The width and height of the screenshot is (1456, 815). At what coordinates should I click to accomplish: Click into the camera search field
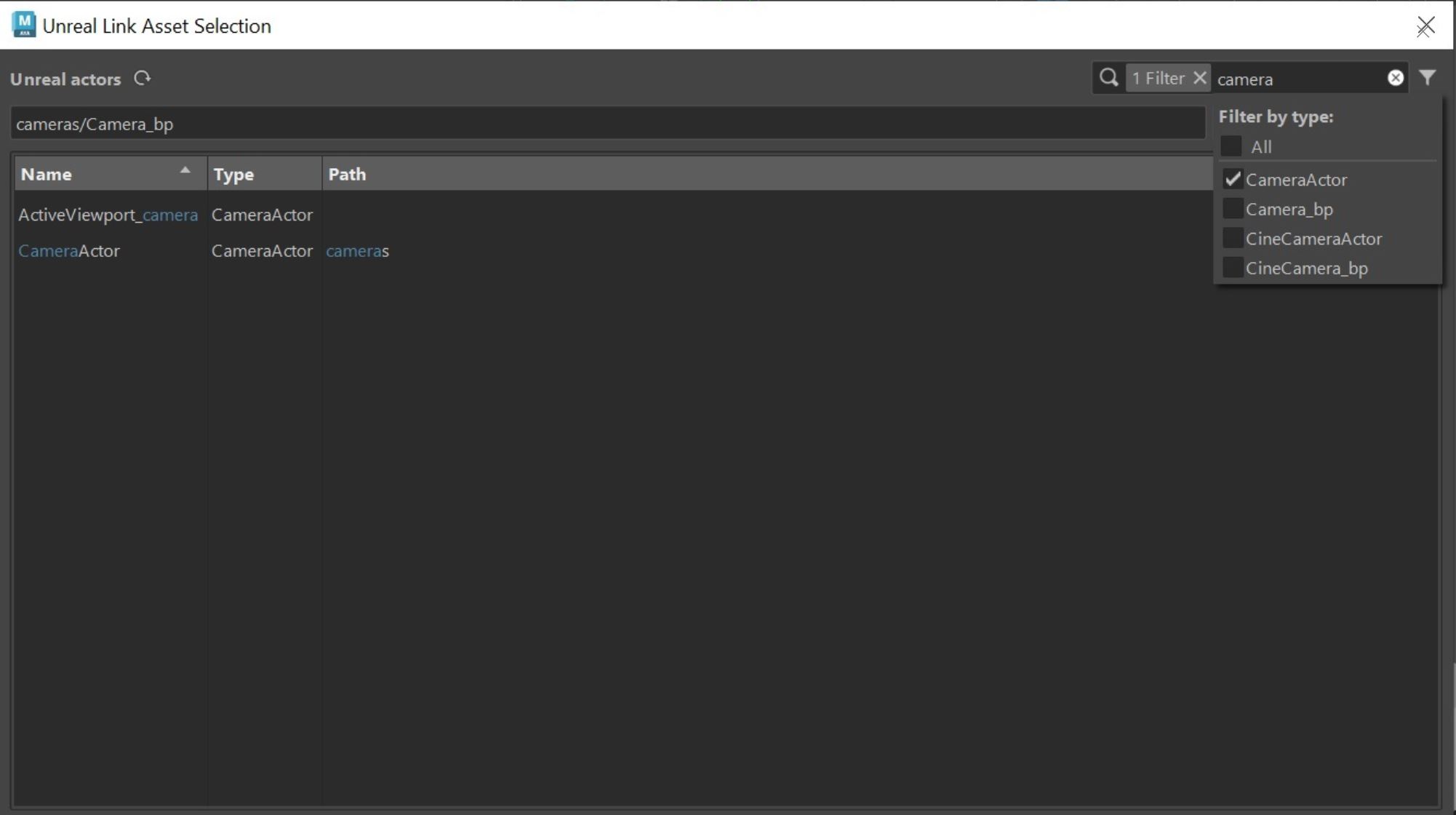point(1297,79)
